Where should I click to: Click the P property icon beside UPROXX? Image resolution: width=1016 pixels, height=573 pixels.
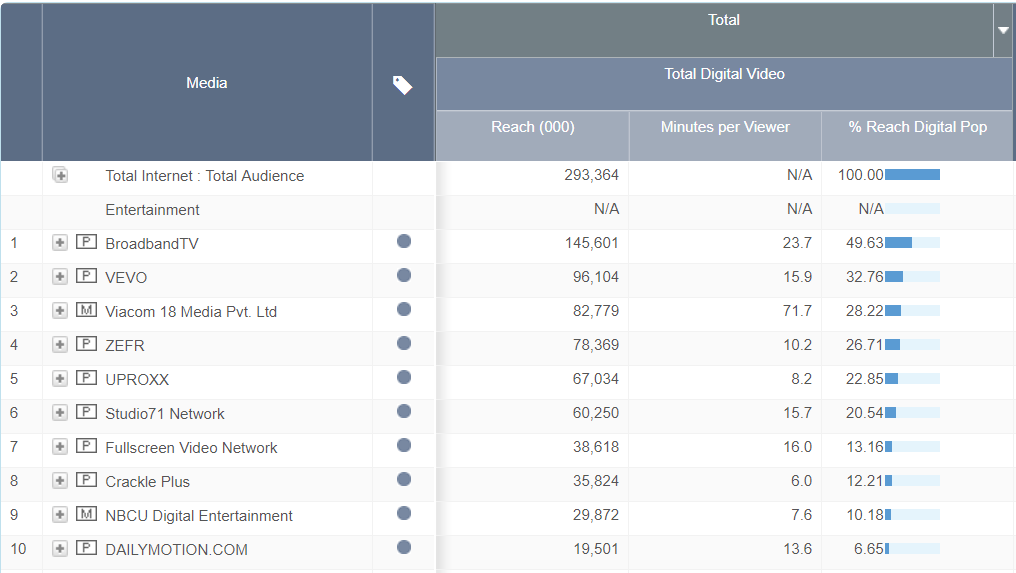point(86,378)
